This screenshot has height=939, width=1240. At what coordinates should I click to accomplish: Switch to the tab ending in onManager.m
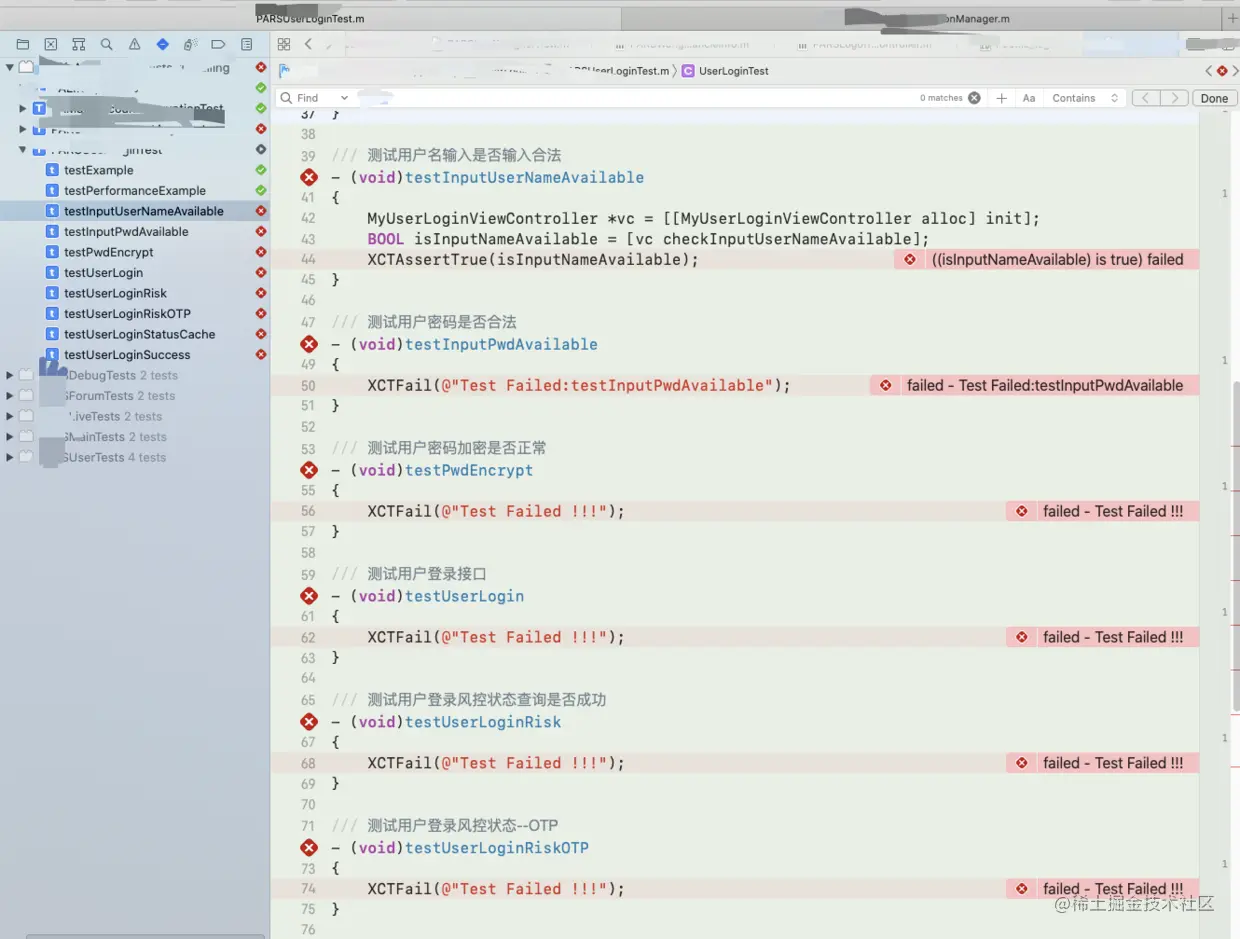coord(920,18)
